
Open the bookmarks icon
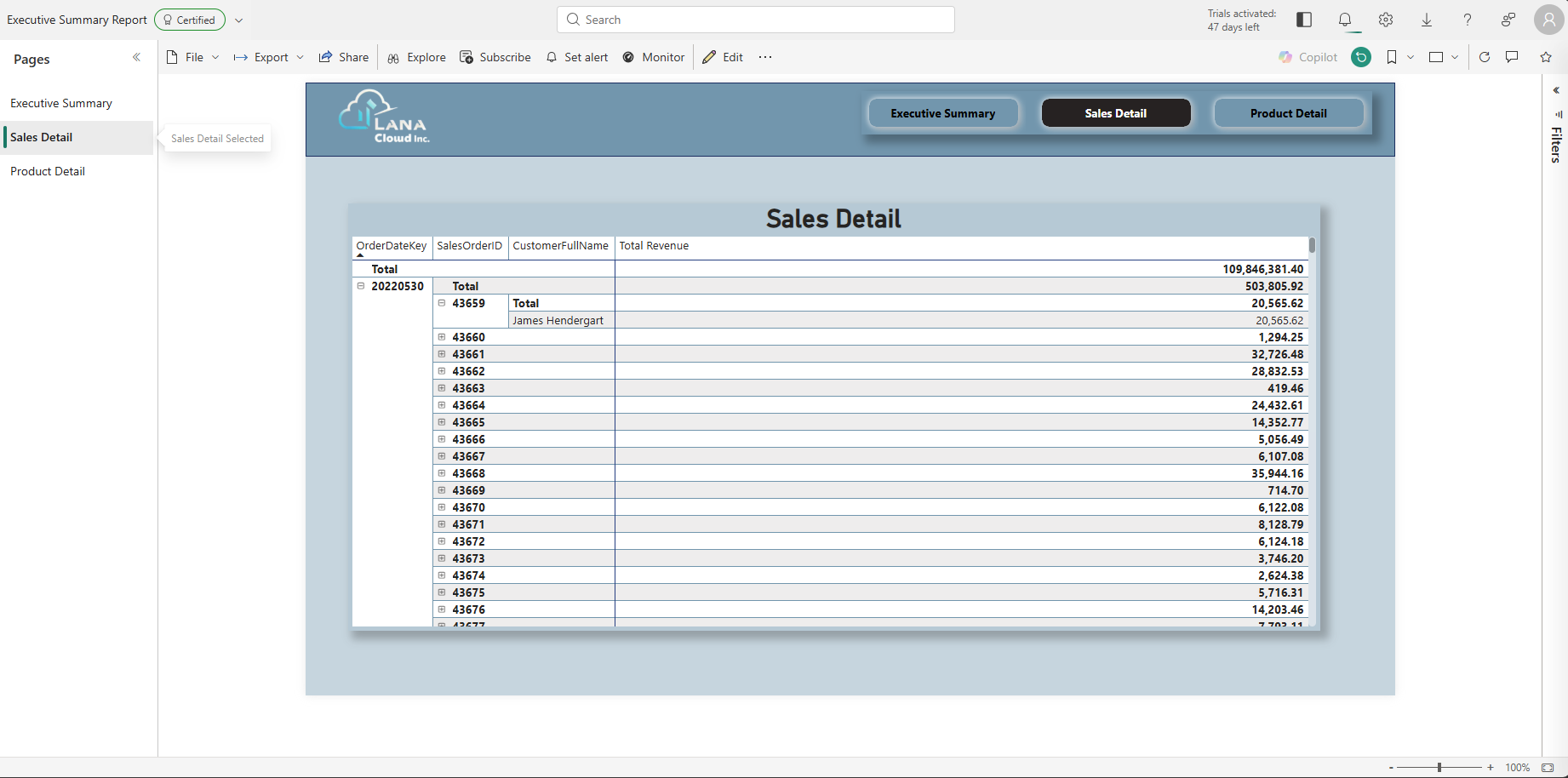[x=1392, y=57]
